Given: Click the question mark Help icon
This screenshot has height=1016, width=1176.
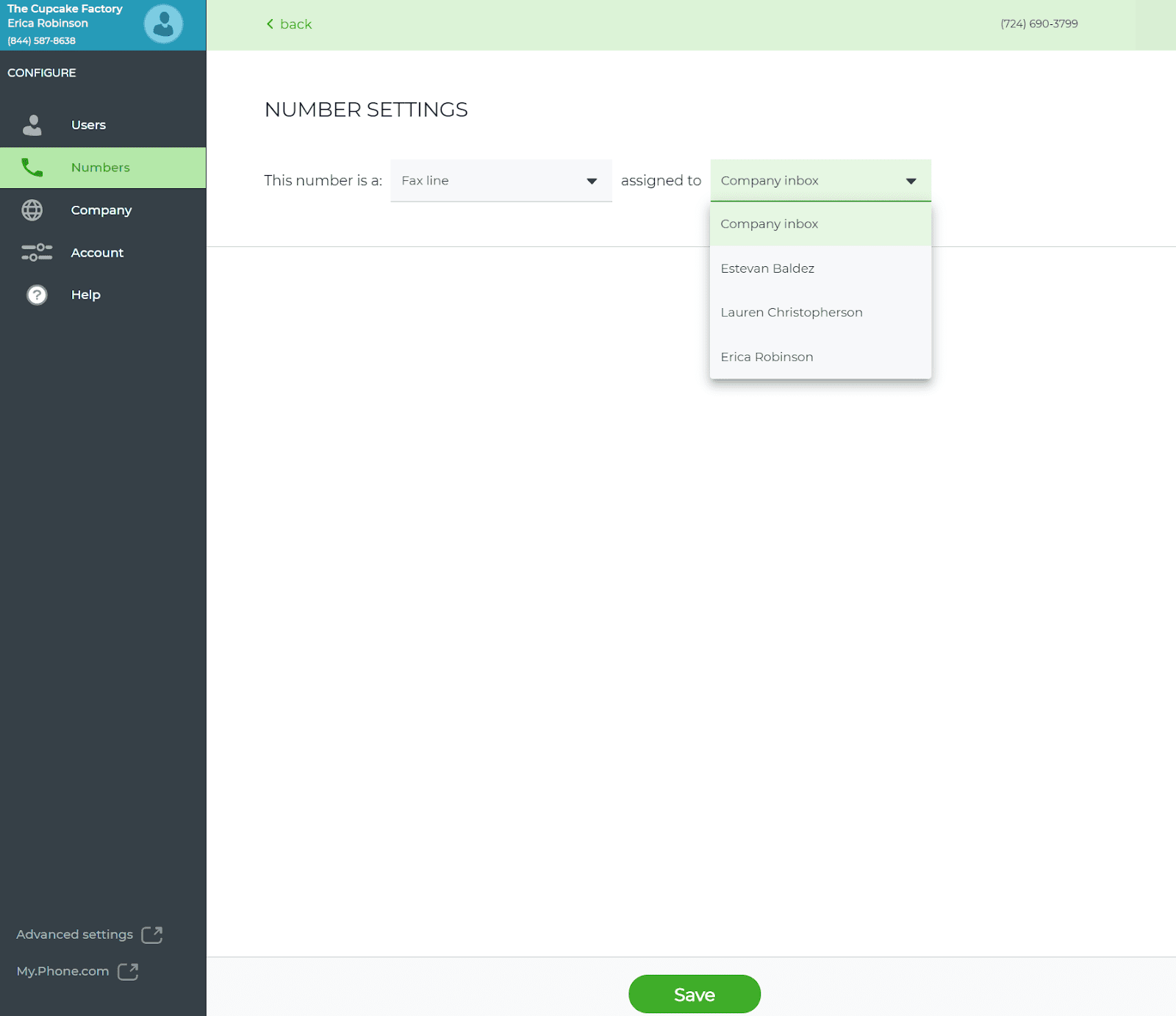Looking at the screenshot, I should (37, 295).
